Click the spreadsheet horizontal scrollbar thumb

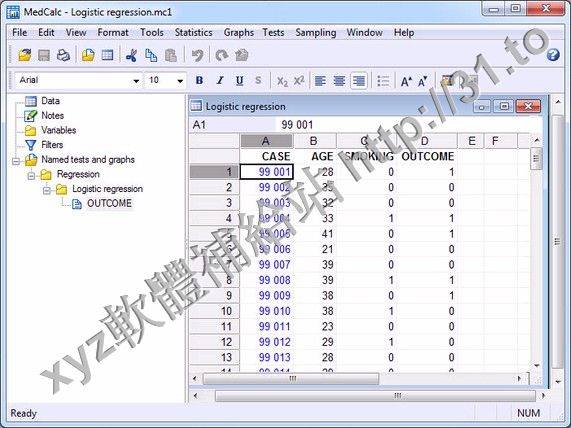click(x=291, y=379)
